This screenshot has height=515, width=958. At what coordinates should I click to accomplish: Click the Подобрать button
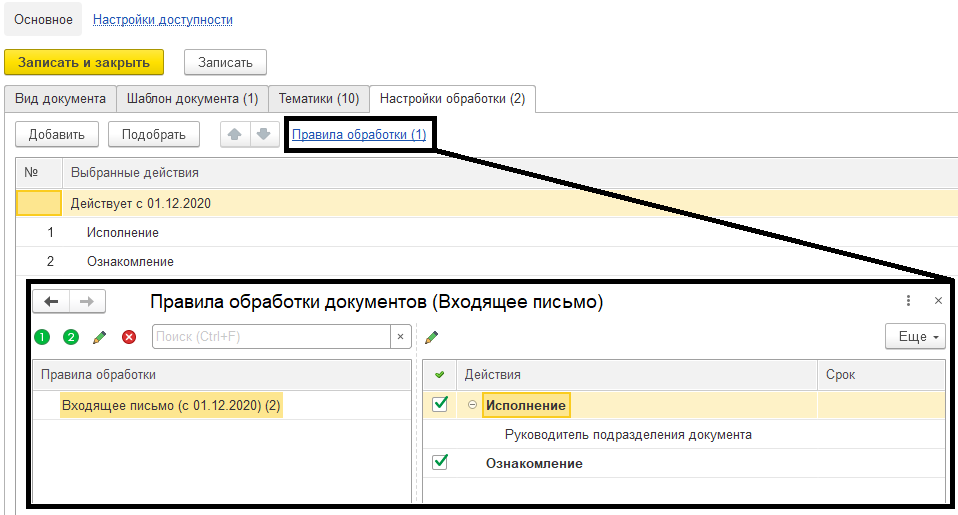coord(154,134)
